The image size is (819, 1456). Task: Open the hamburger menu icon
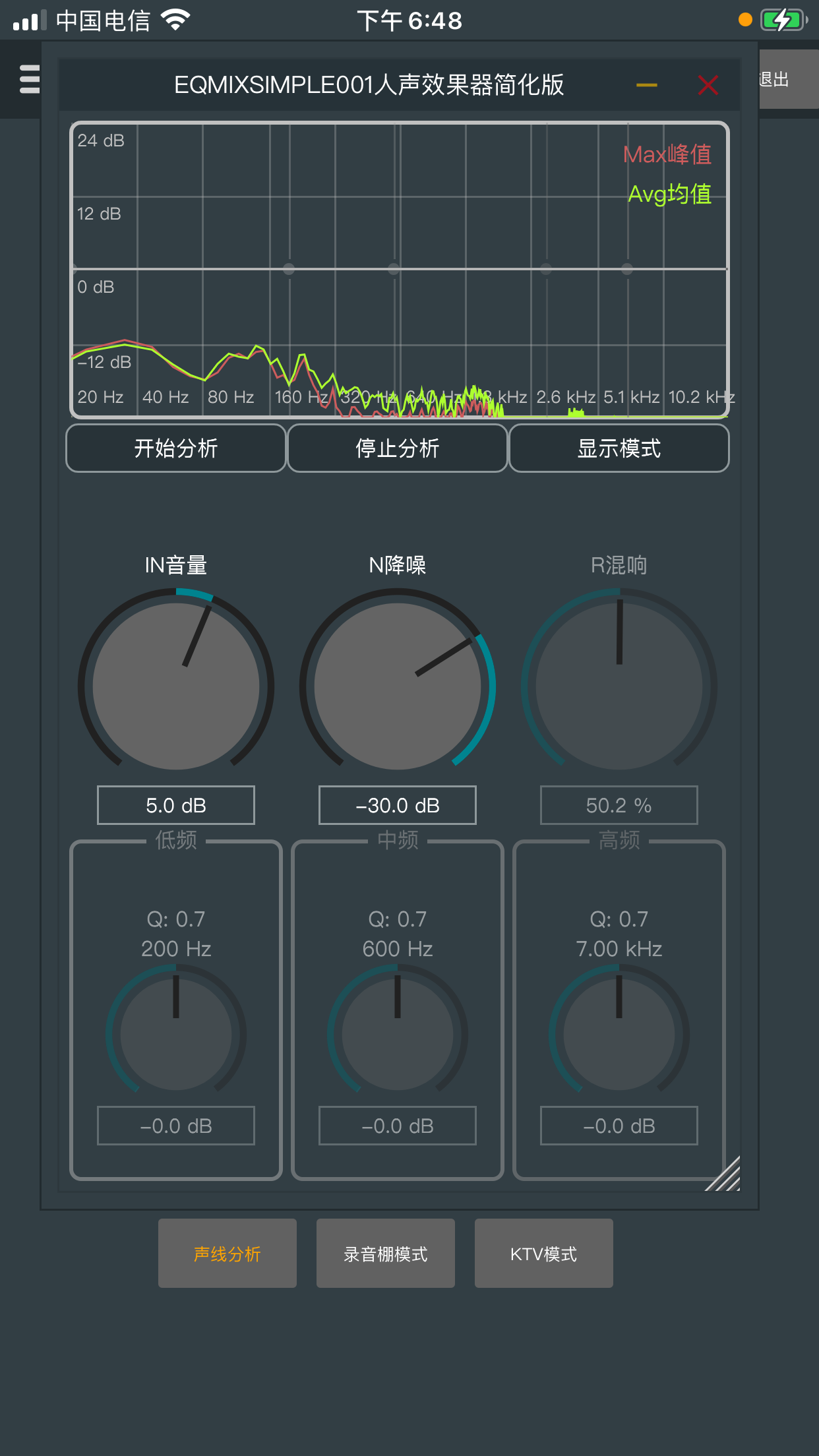(x=29, y=79)
